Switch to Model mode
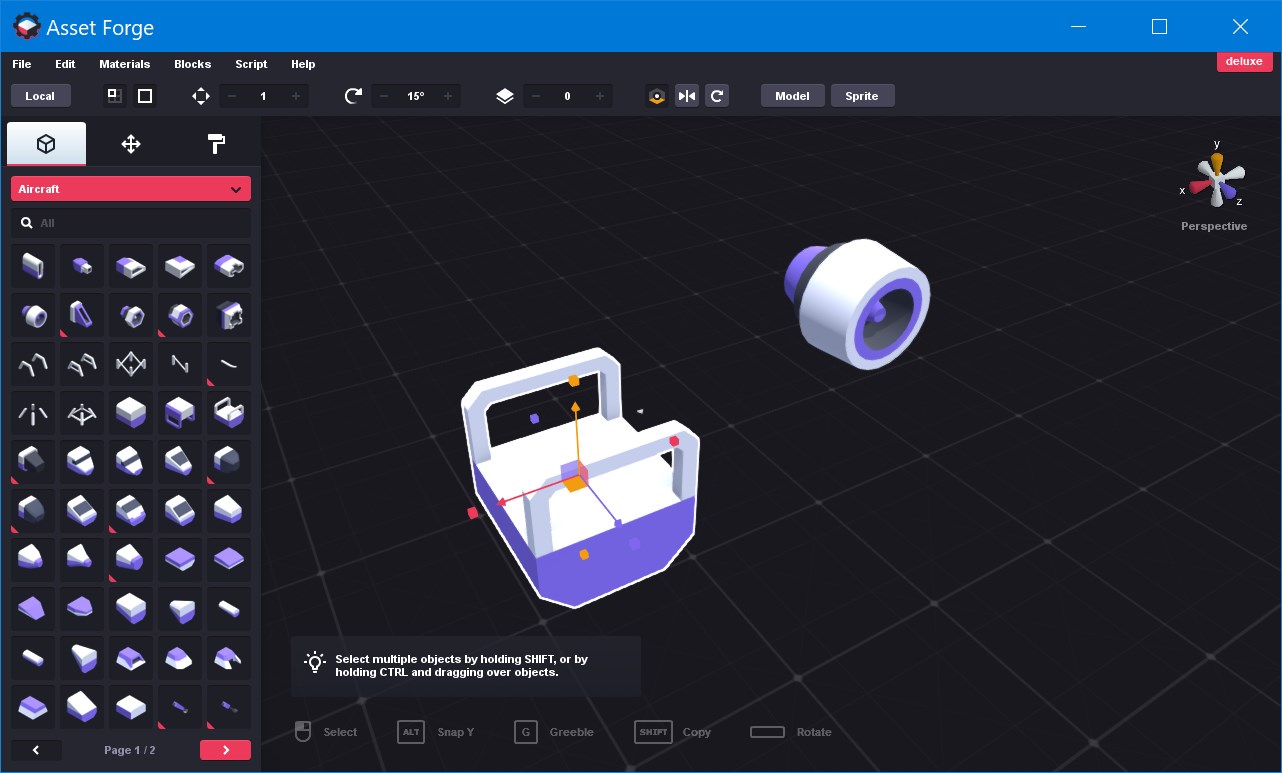This screenshot has width=1282, height=773. [792, 96]
